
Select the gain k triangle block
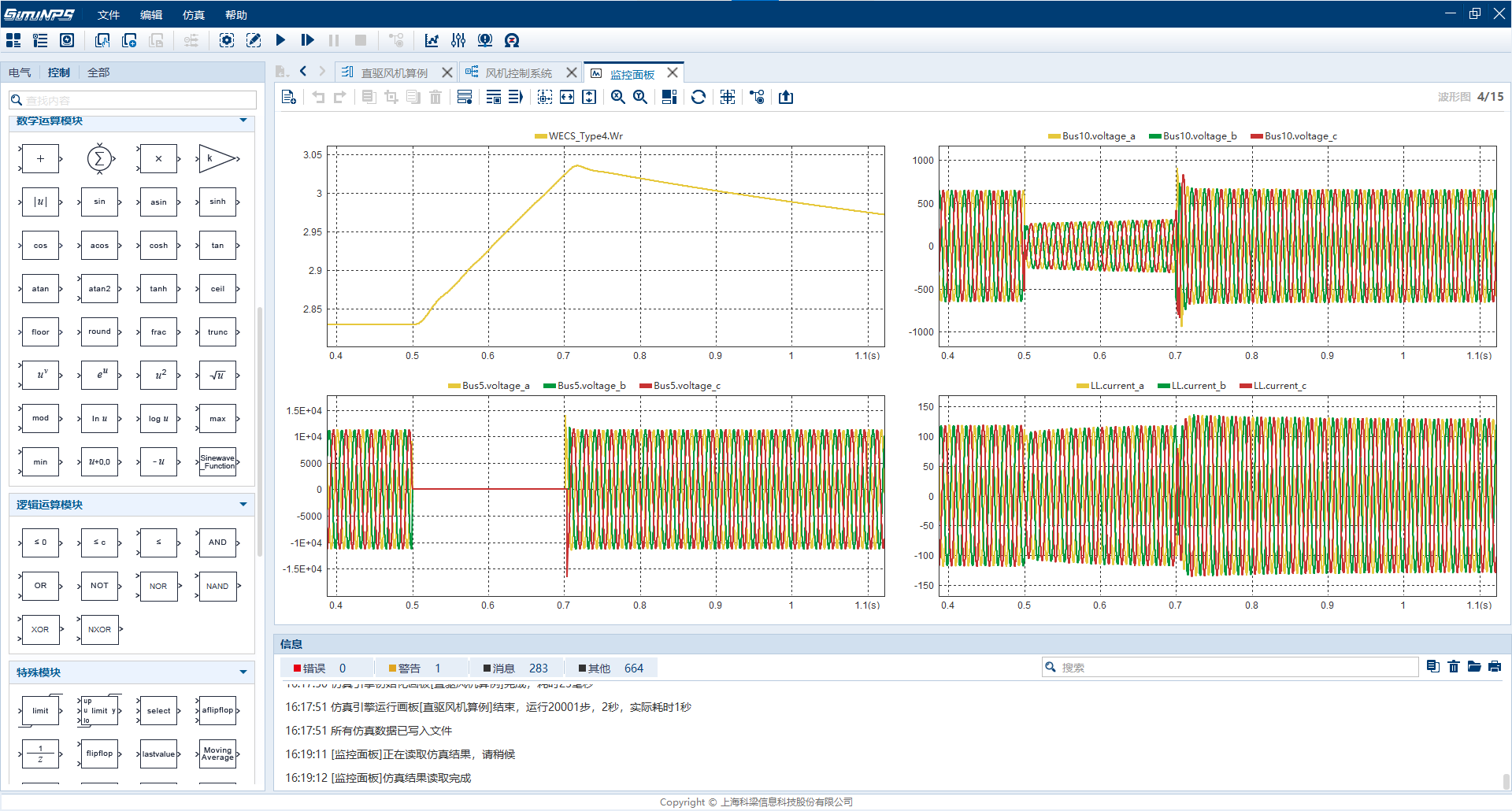[218, 158]
